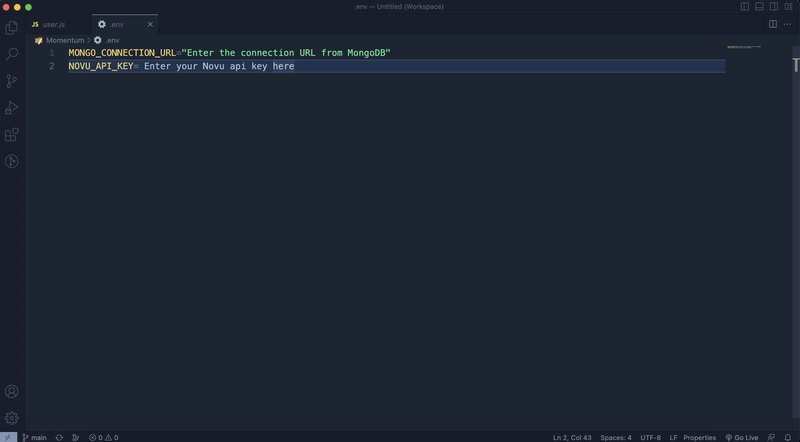Click Momentum breadcrumb folder
This screenshot has height=442, width=800.
click(65, 40)
